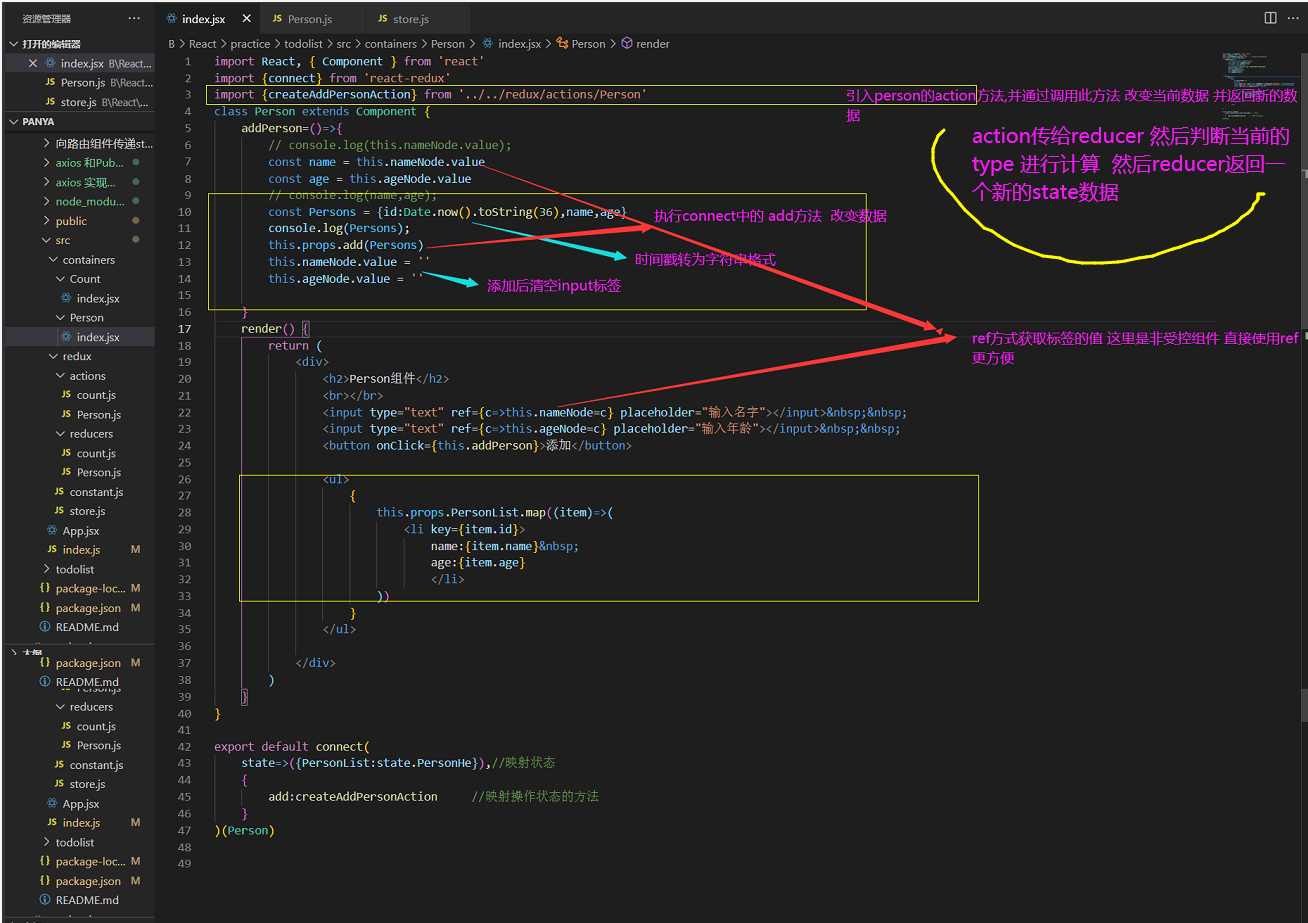This screenshot has width=1308, height=923.
Task: Collapse the actions folder
Action: point(87,376)
